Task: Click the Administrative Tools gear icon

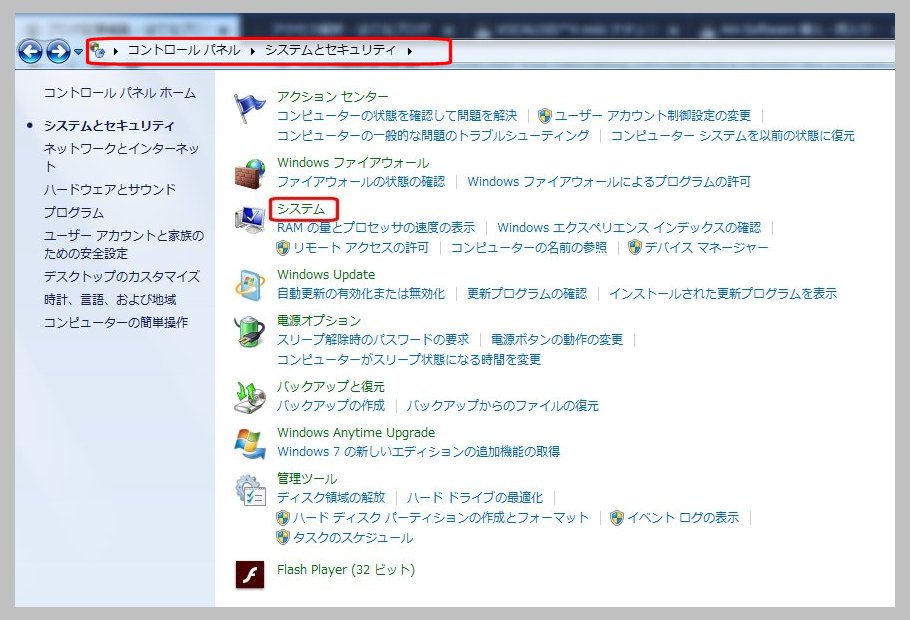Action: (251, 490)
